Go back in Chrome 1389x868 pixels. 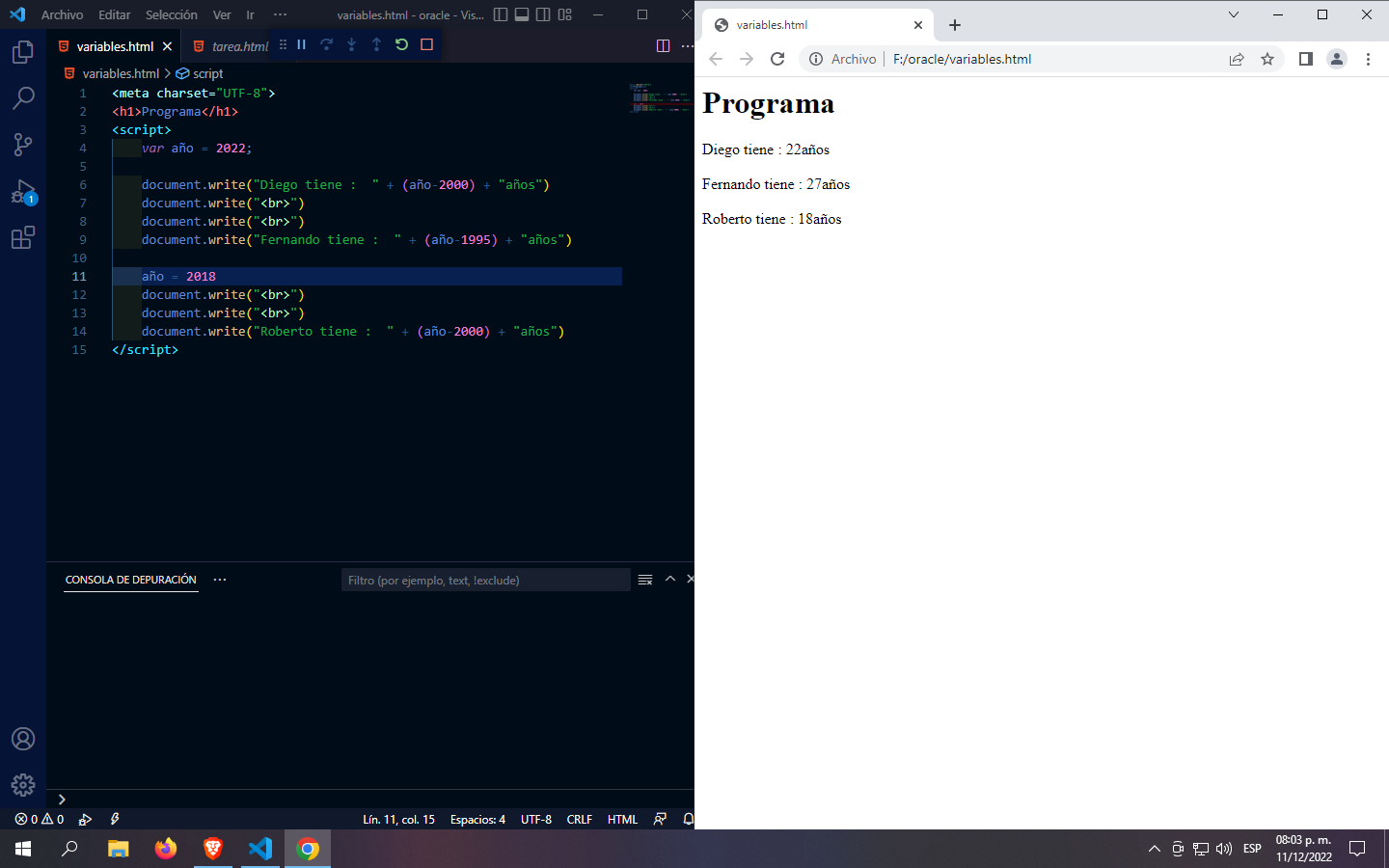point(716,59)
